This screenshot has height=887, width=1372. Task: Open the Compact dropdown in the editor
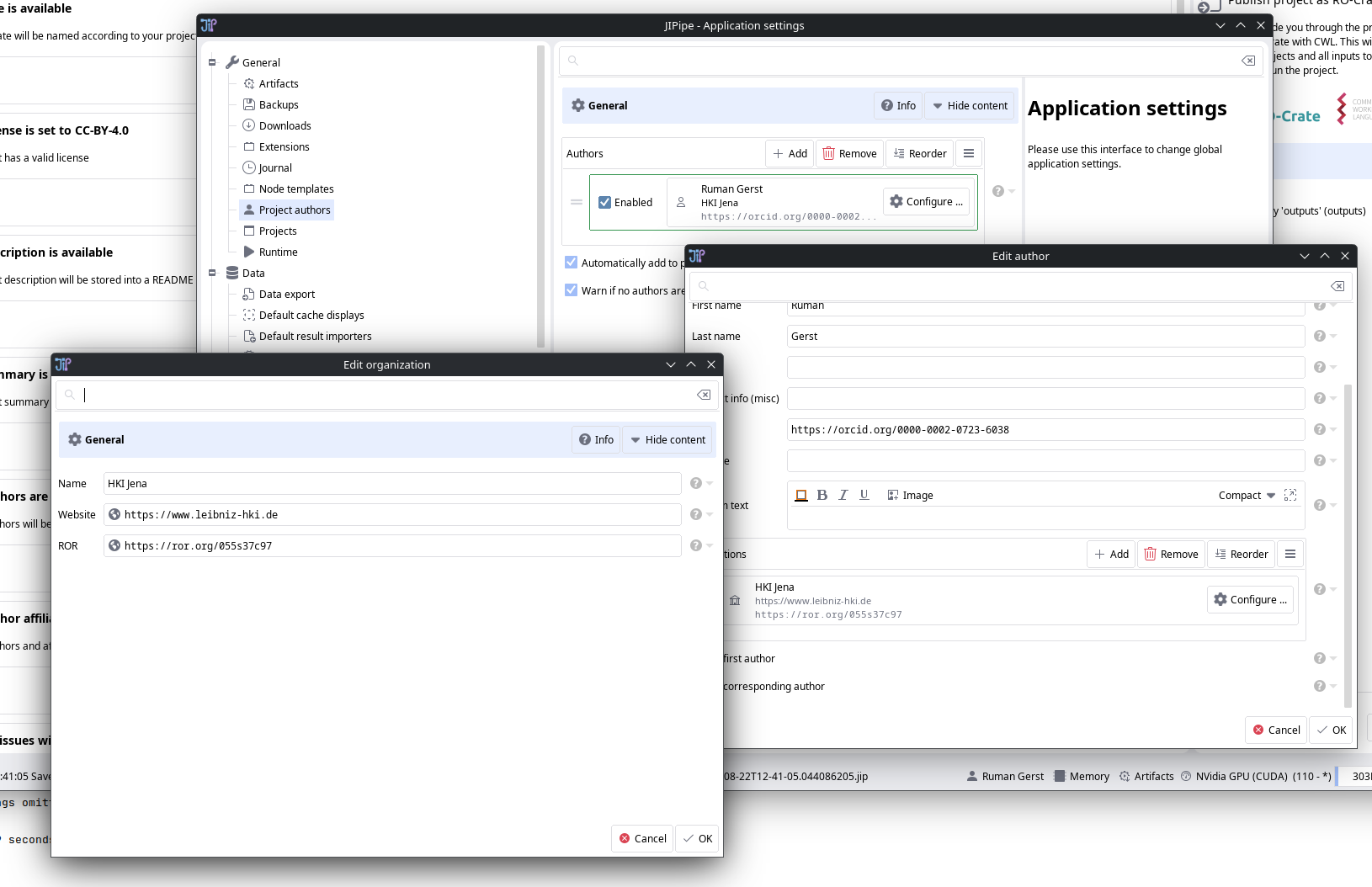1247,495
